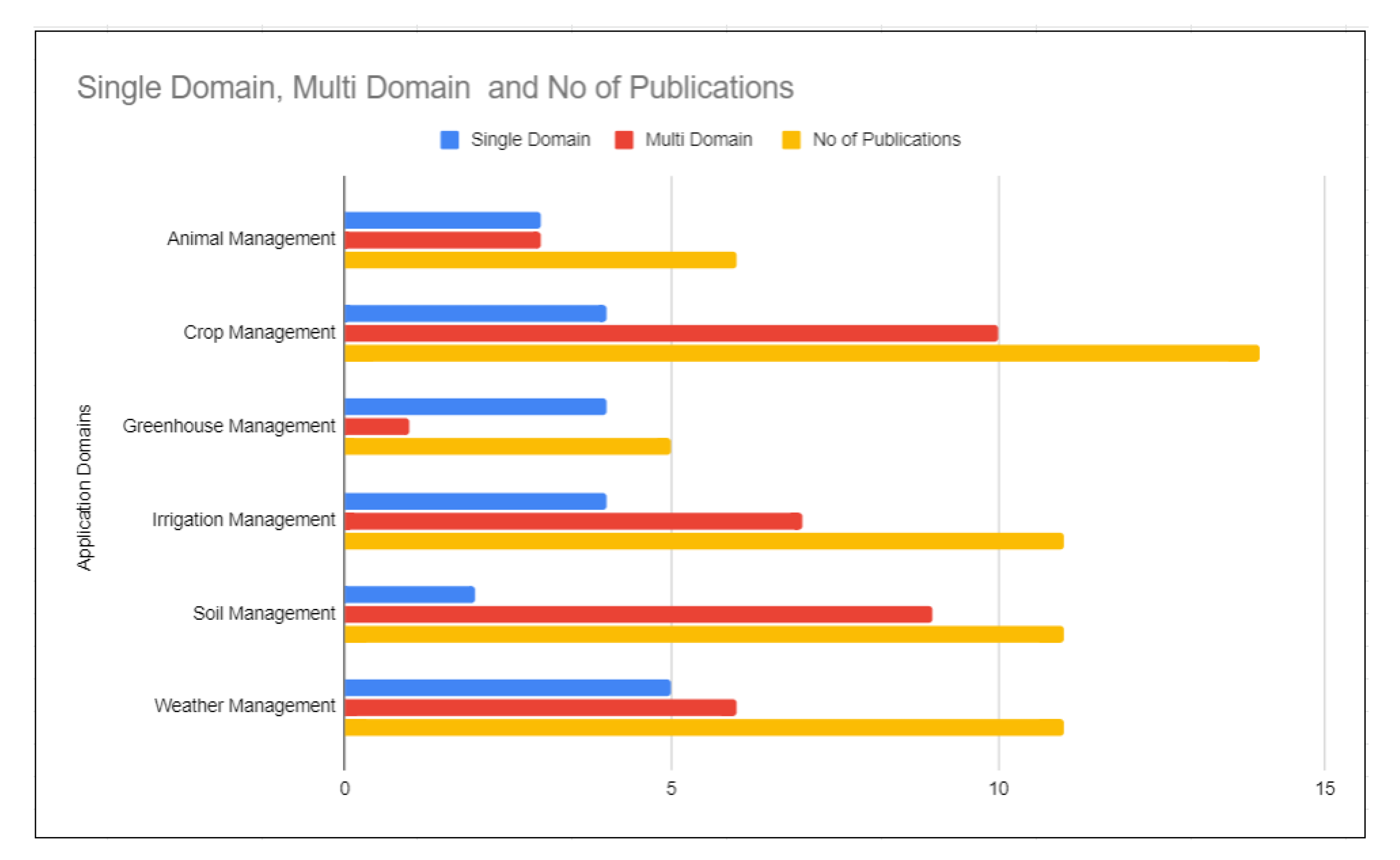The image size is (1400, 860).
Task: Select Greenhouse Management short red bar
Action: [x=376, y=426]
